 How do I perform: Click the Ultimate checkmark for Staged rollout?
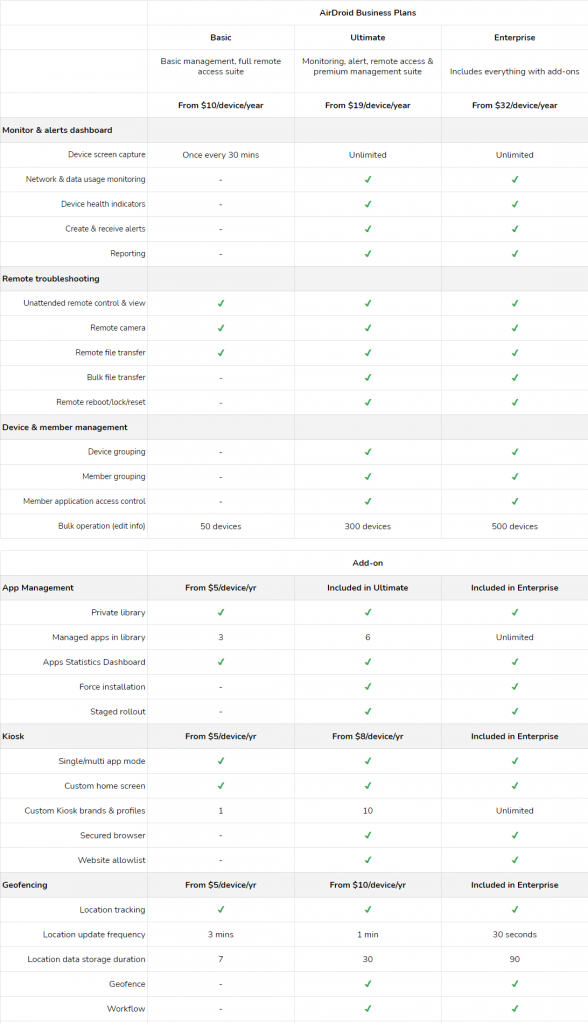[368, 711]
